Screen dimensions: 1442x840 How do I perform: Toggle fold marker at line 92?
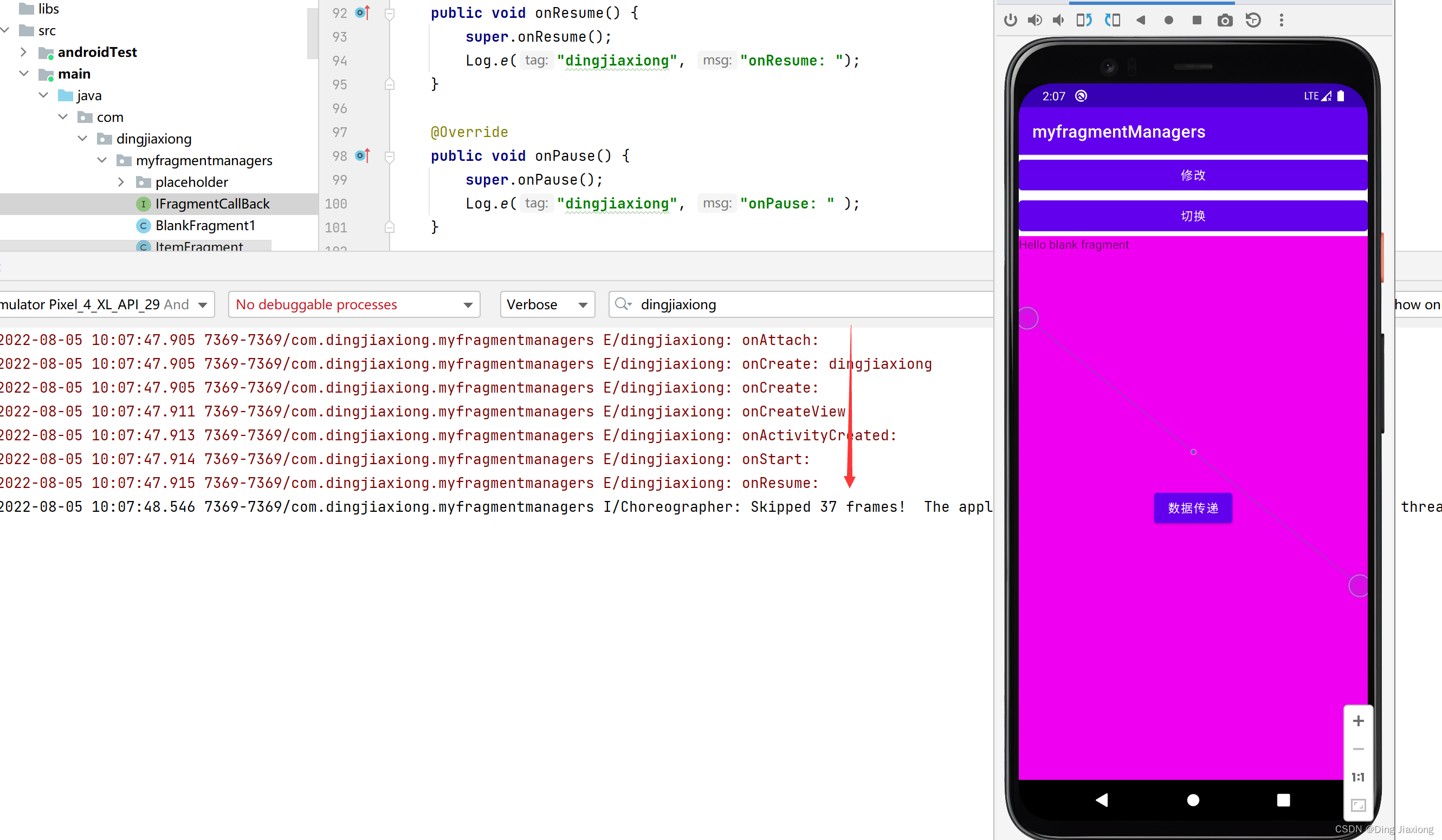tap(390, 13)
